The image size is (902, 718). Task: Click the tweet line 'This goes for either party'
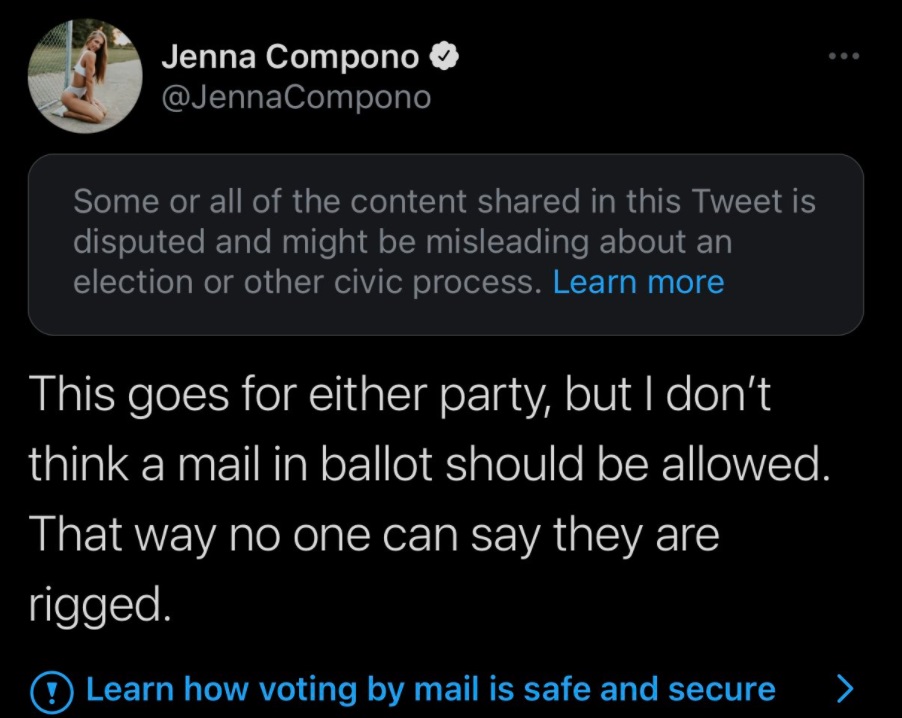[x=400, y=395]
